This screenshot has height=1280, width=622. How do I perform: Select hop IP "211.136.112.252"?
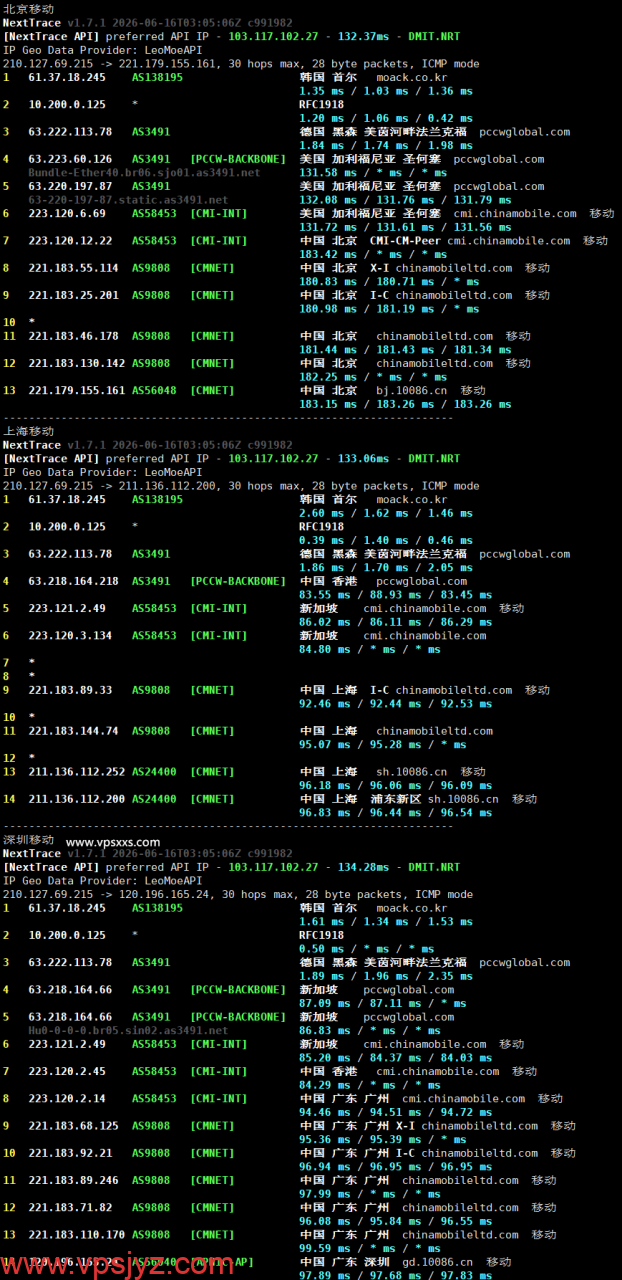[76, 772]
